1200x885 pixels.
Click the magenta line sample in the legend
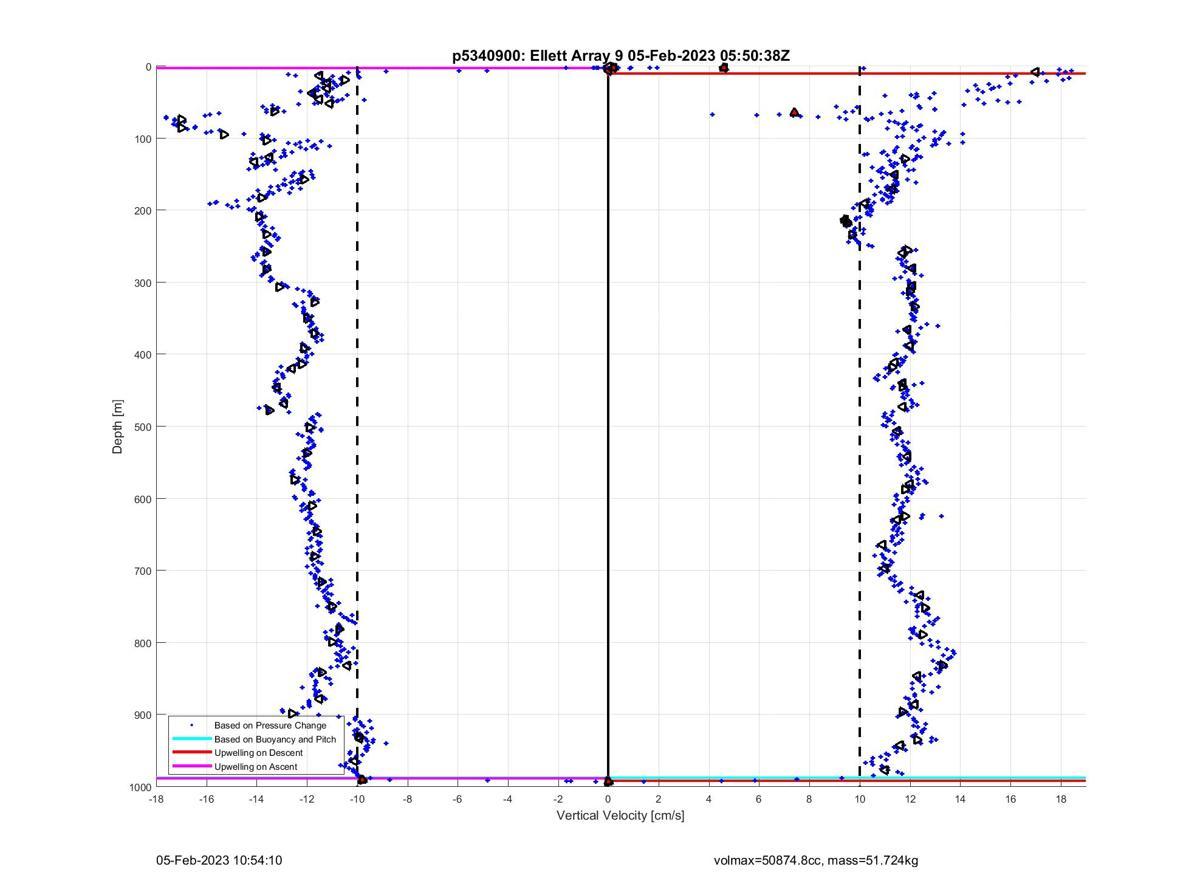coord(191,766)
